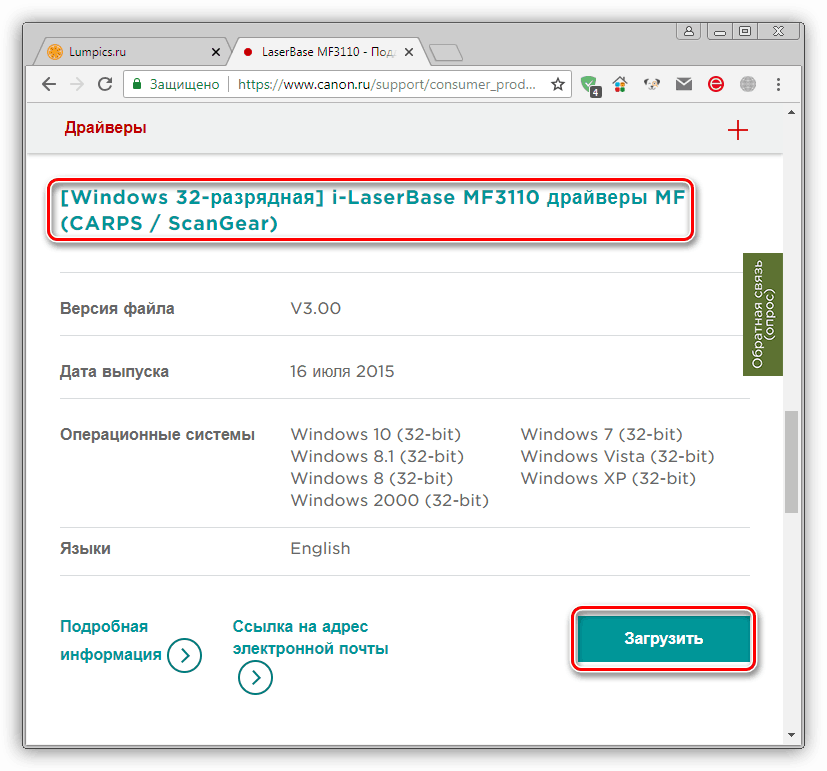Click the colorful house extension icon

621,85
